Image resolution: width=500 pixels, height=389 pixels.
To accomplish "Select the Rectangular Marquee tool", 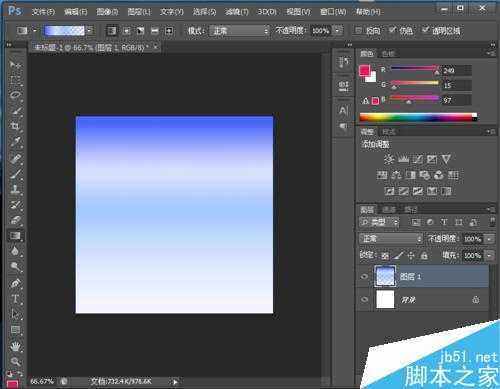I will pyautogui.click(x=15, y=80).
